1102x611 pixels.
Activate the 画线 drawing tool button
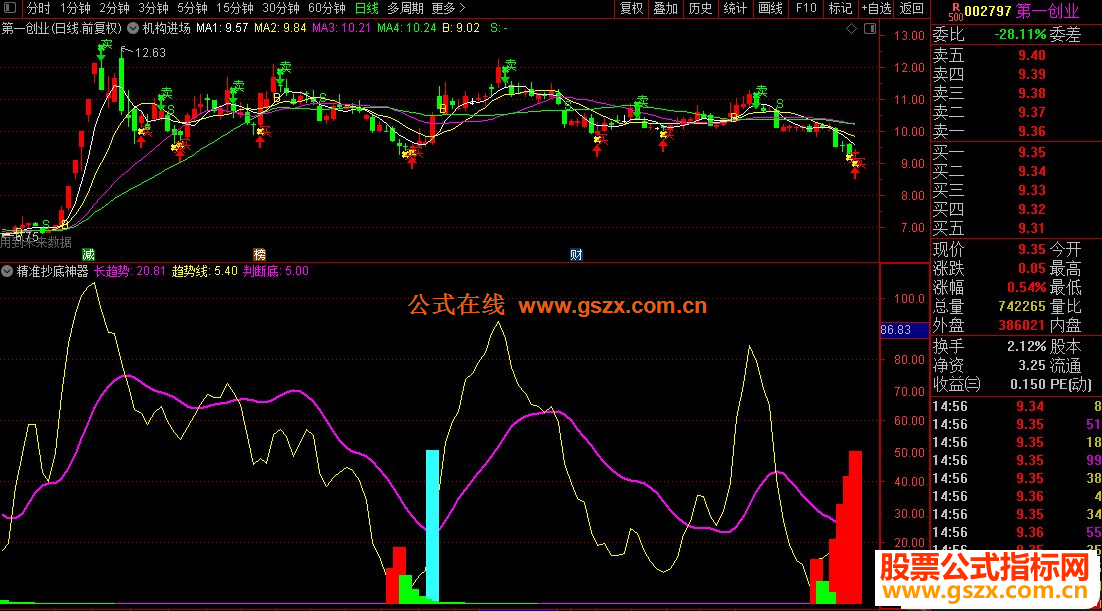click(770, 8)
